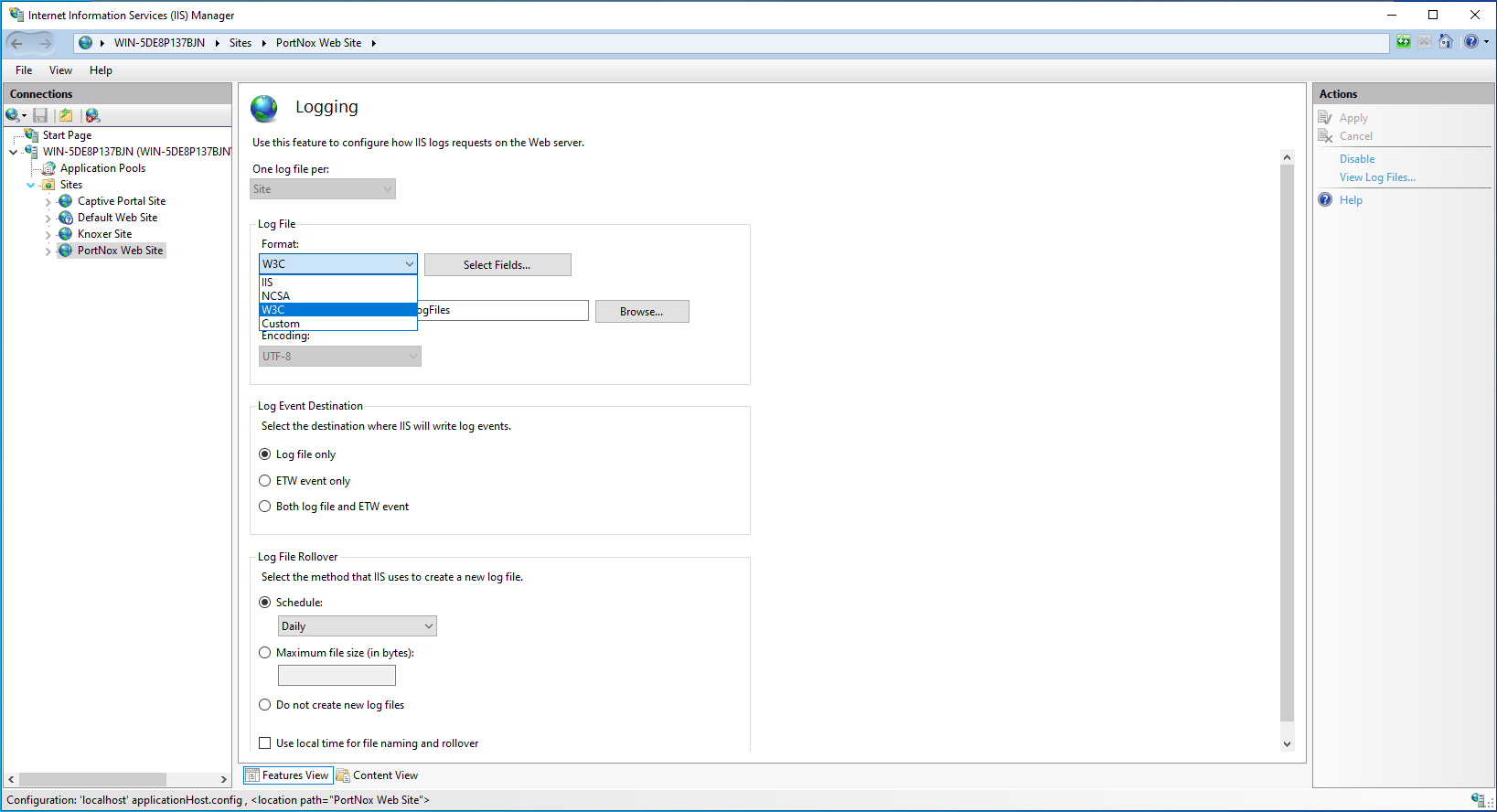The image size is (1497, 812).
Task: Click the Application Pools icon
Action: 48,168
